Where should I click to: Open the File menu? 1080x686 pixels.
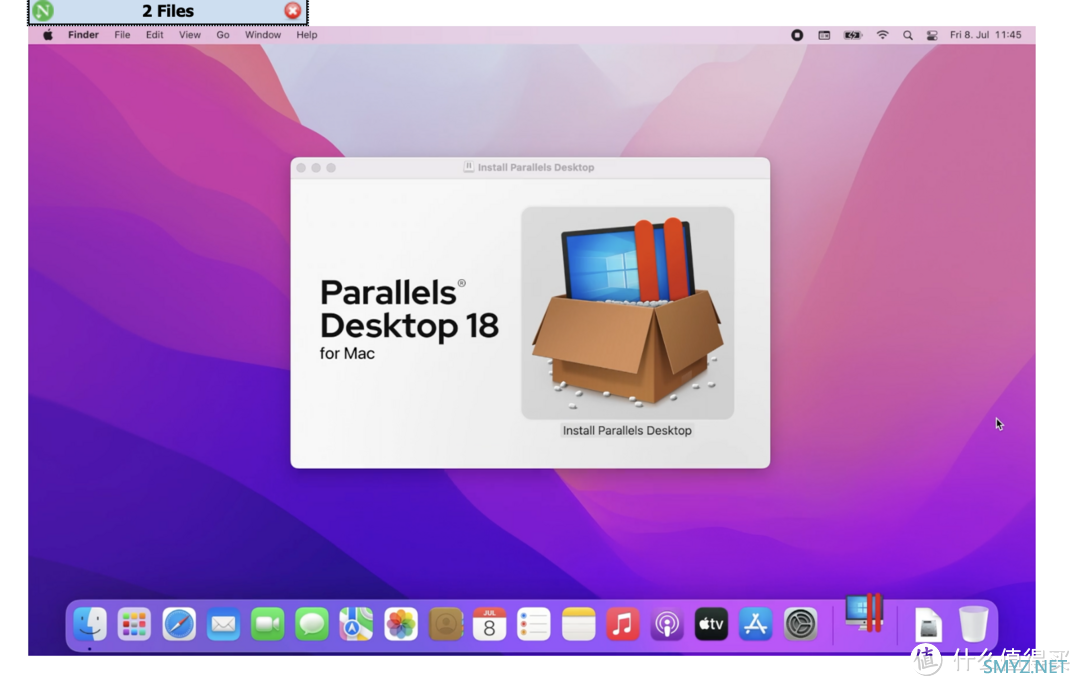click(122, 35)
